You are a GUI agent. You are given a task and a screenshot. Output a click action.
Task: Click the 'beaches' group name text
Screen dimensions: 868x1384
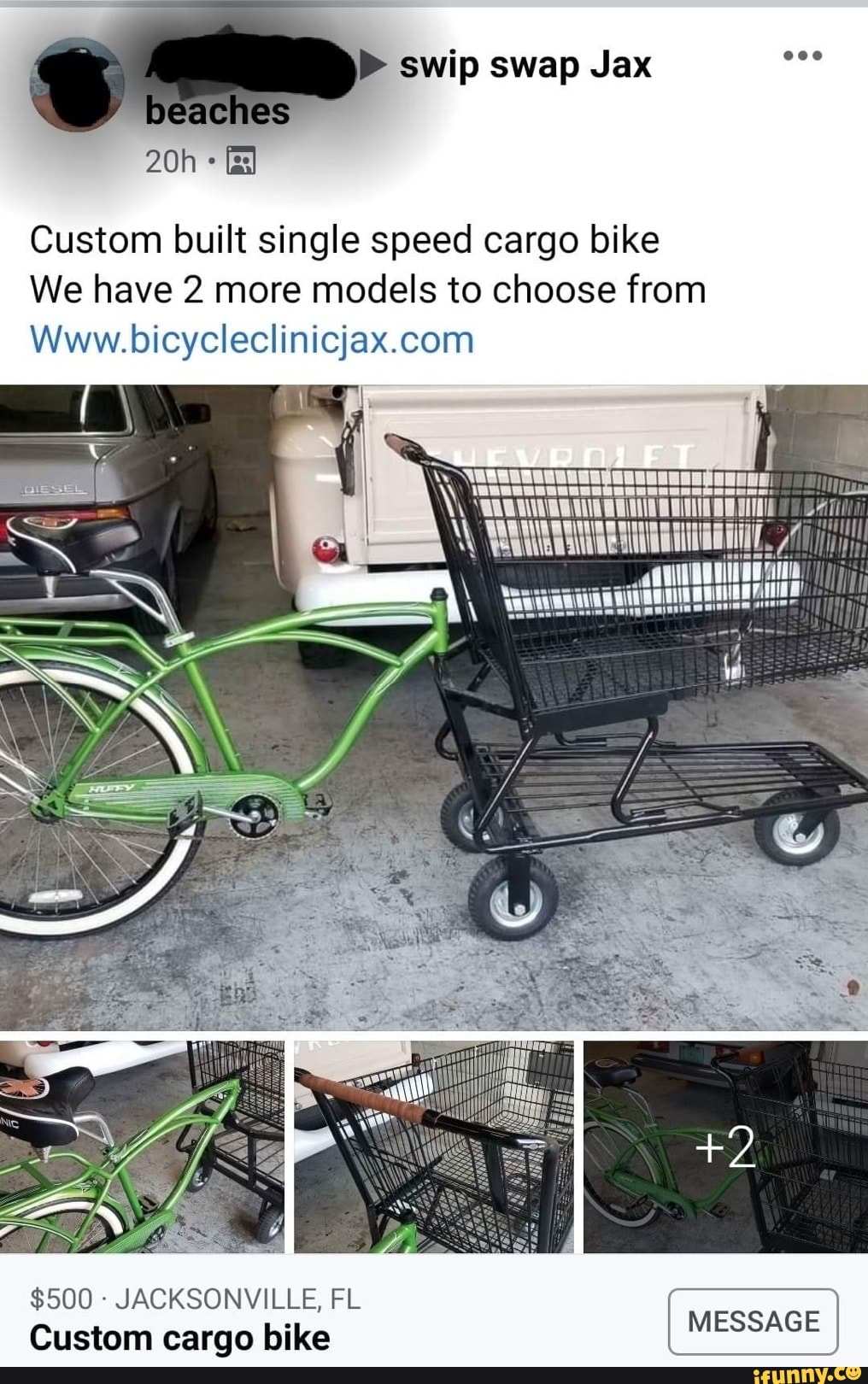[x=217, y=112]
